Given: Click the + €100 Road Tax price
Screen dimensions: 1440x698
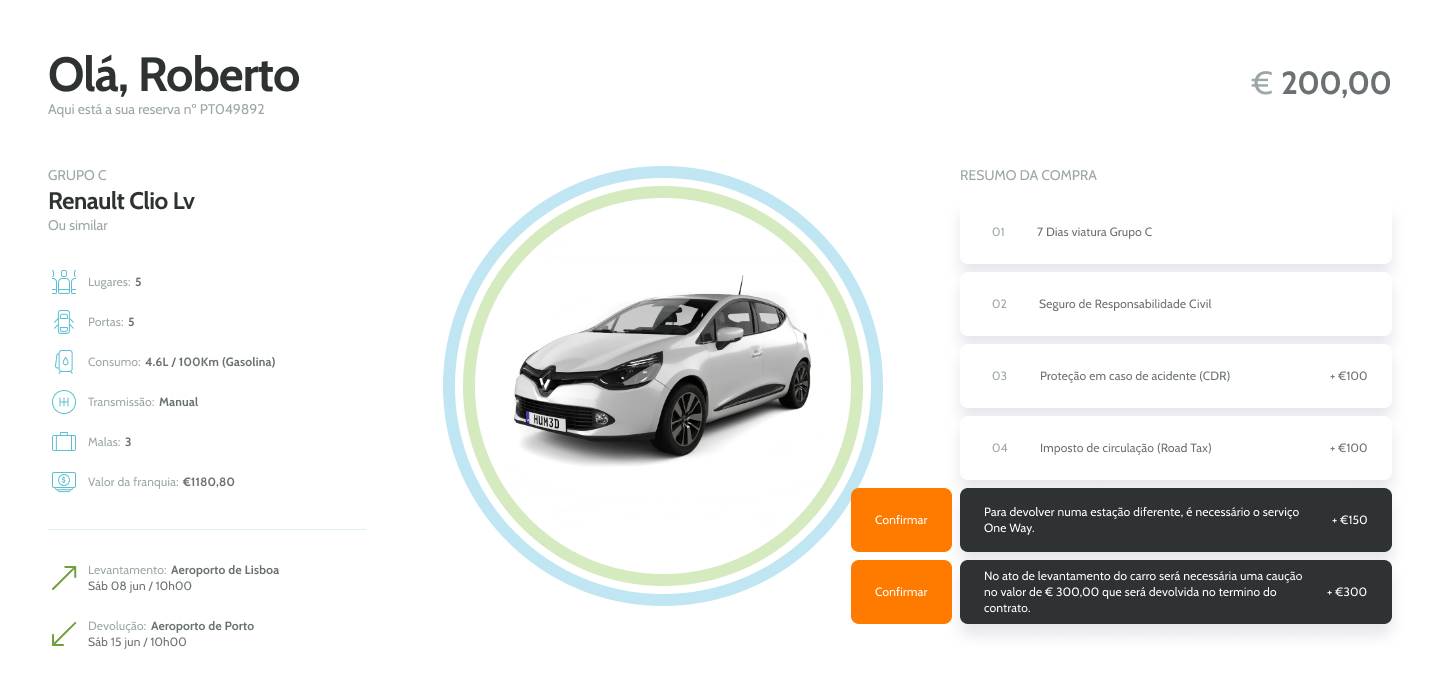Looking at the screenshot, I should (x=1348, y=448).
